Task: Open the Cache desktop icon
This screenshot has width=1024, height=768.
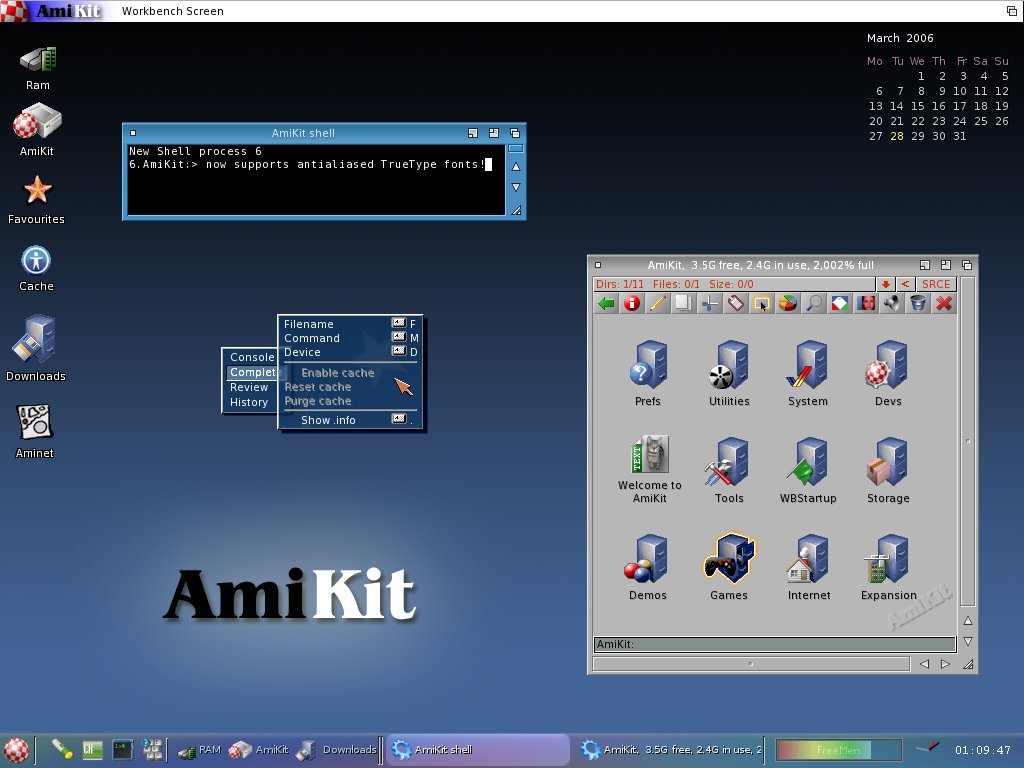Action: point(36,268)
